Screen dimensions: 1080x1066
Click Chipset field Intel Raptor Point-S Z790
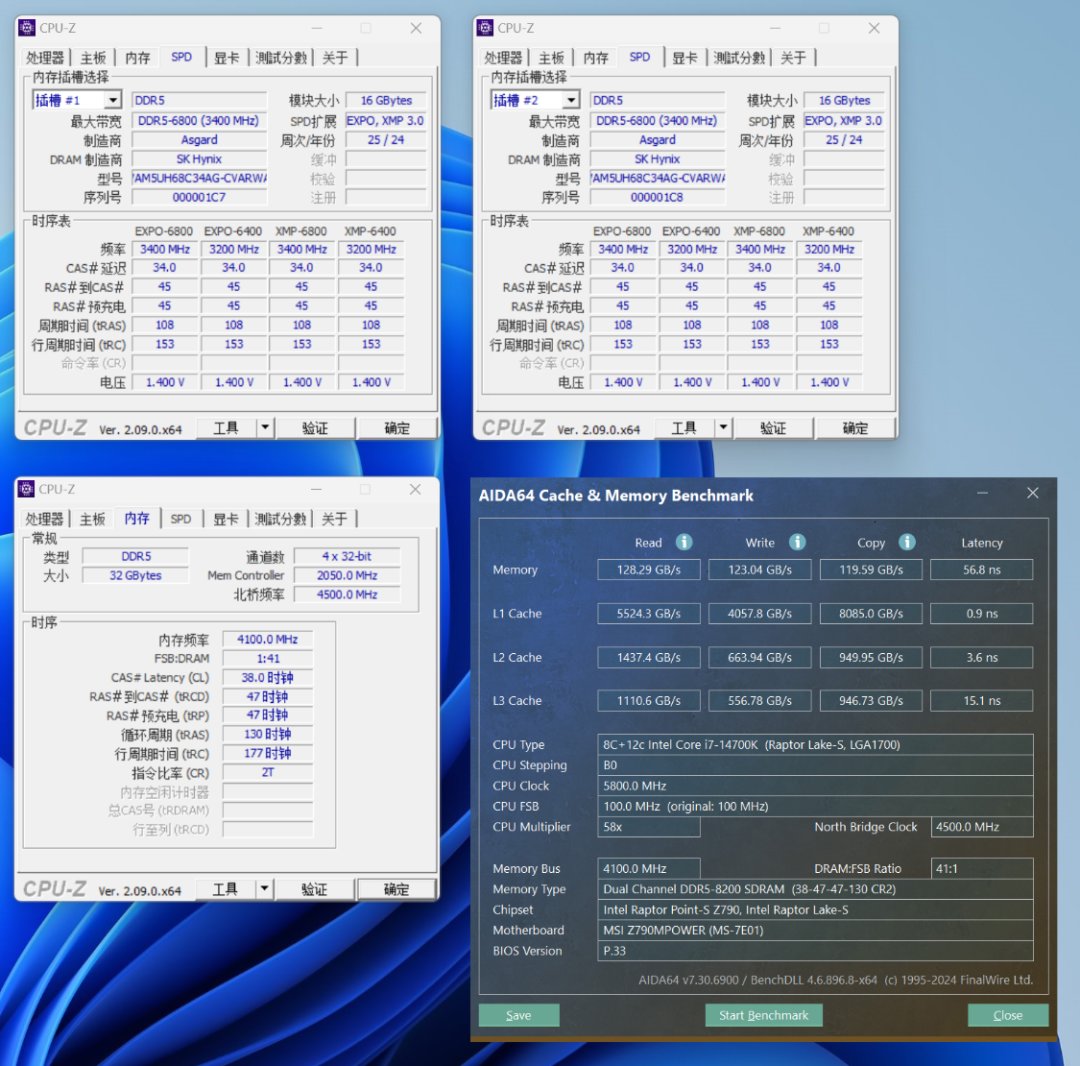tap(815, 910)
